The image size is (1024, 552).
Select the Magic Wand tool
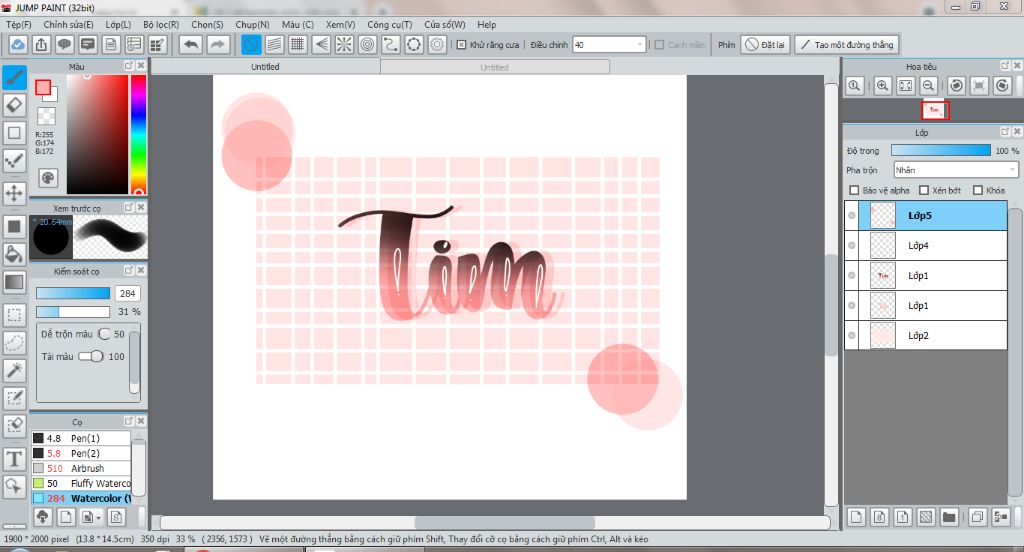(14, 370)
